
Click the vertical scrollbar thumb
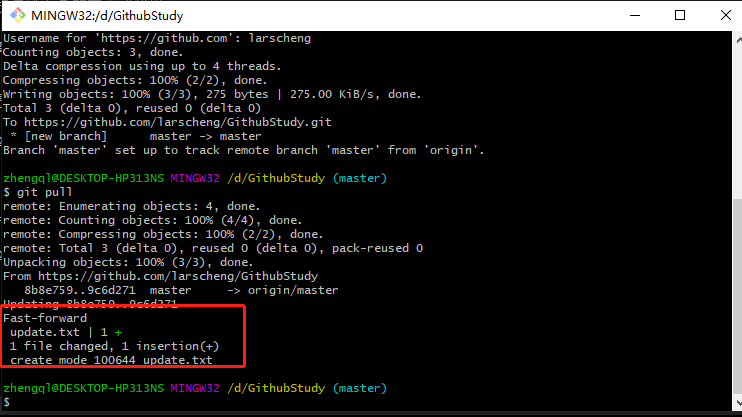pos(738,296)
